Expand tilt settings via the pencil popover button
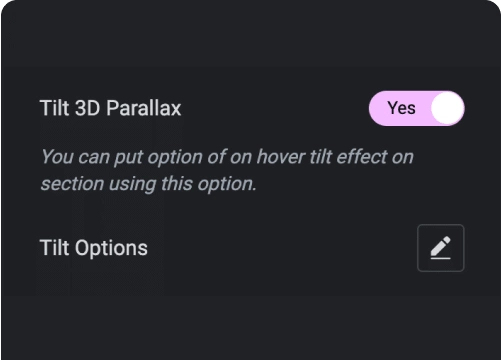This screenshot has height=360, width=501. [x=440, y=248]
